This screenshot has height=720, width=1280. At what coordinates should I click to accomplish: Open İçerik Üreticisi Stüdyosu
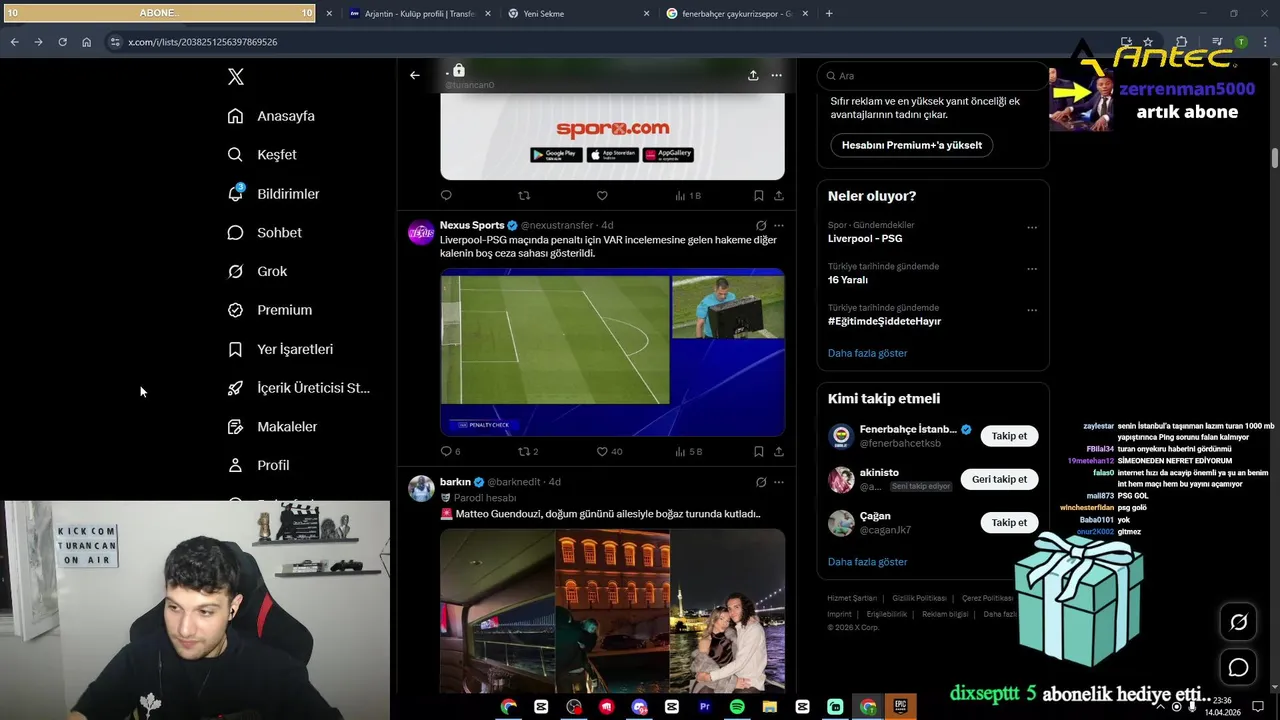click(298, 388)
